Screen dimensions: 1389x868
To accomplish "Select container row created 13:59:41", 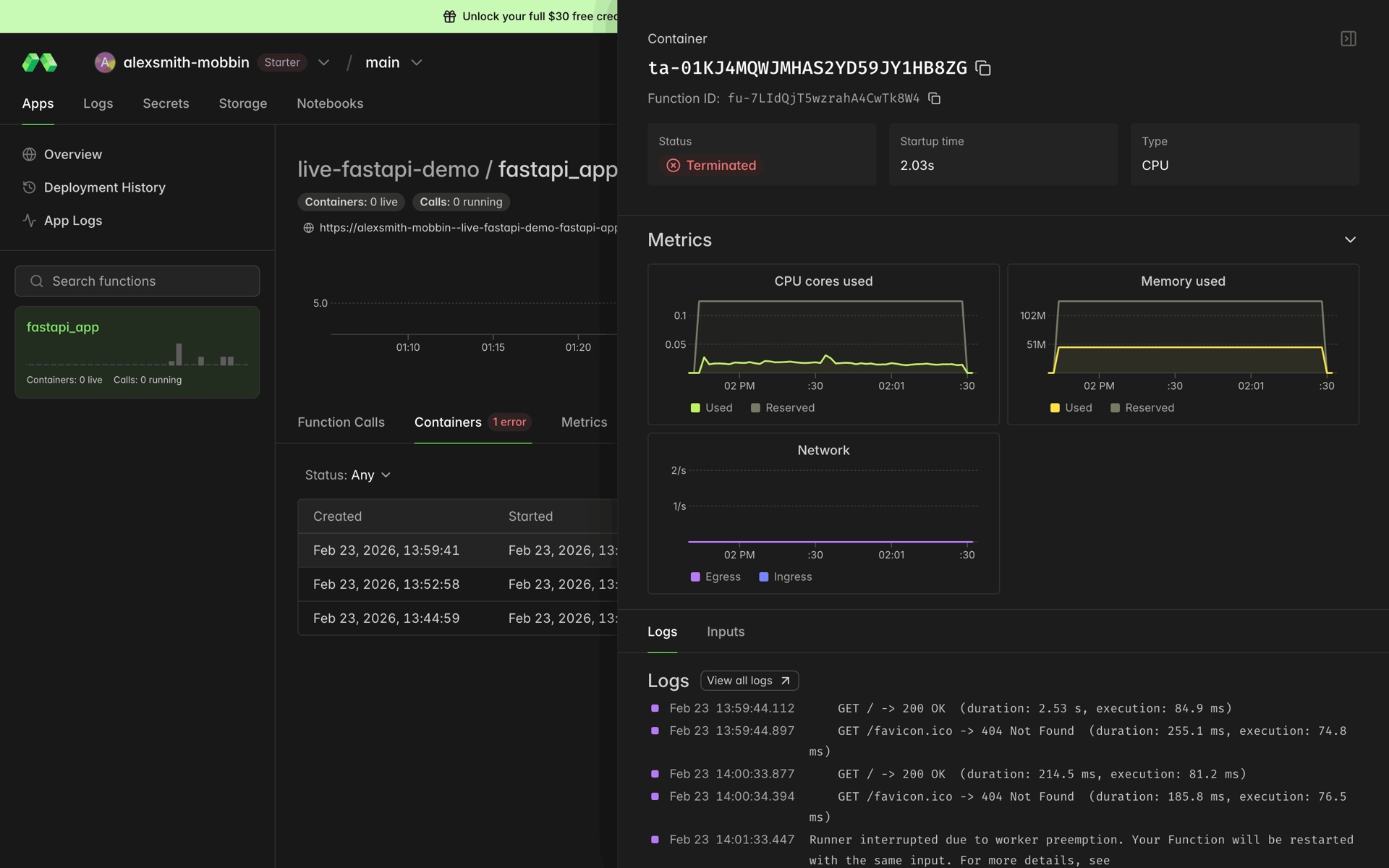I will point(457,550).
